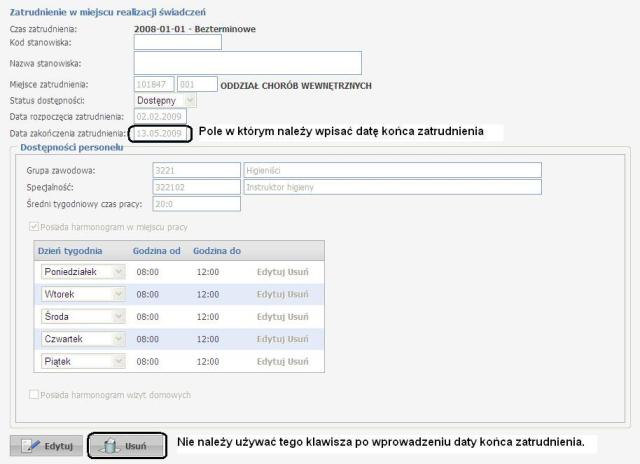This screenshot has width=640, height=464.
Task: Expand the Wtorek day dropdown
Action: (x=118, y=294)
